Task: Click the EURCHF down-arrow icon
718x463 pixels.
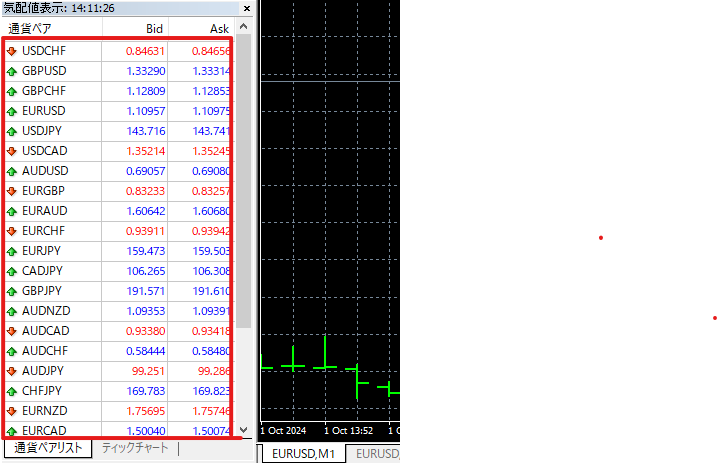Action: click(12, 231)
